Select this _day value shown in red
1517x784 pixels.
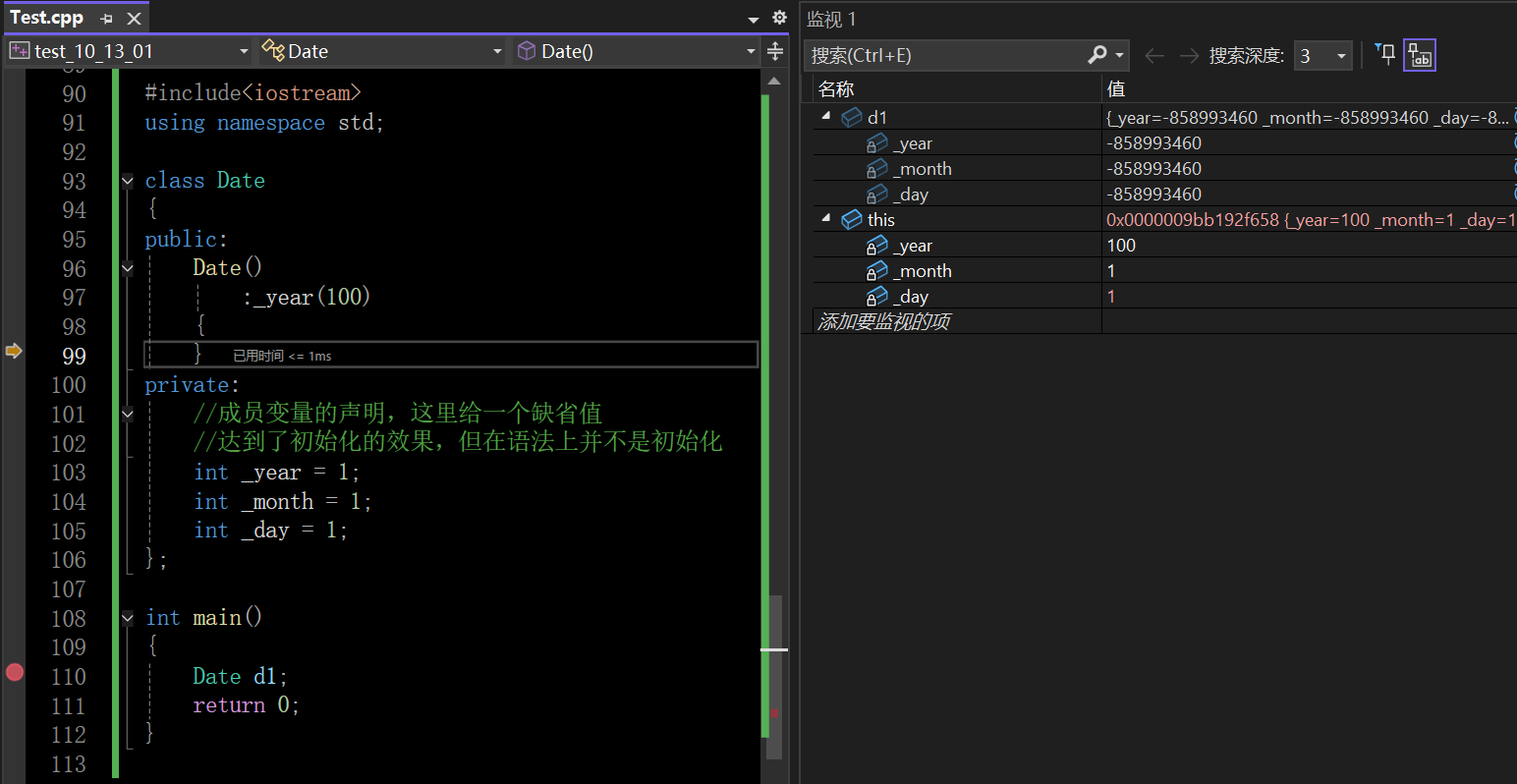pos(1111,297)
